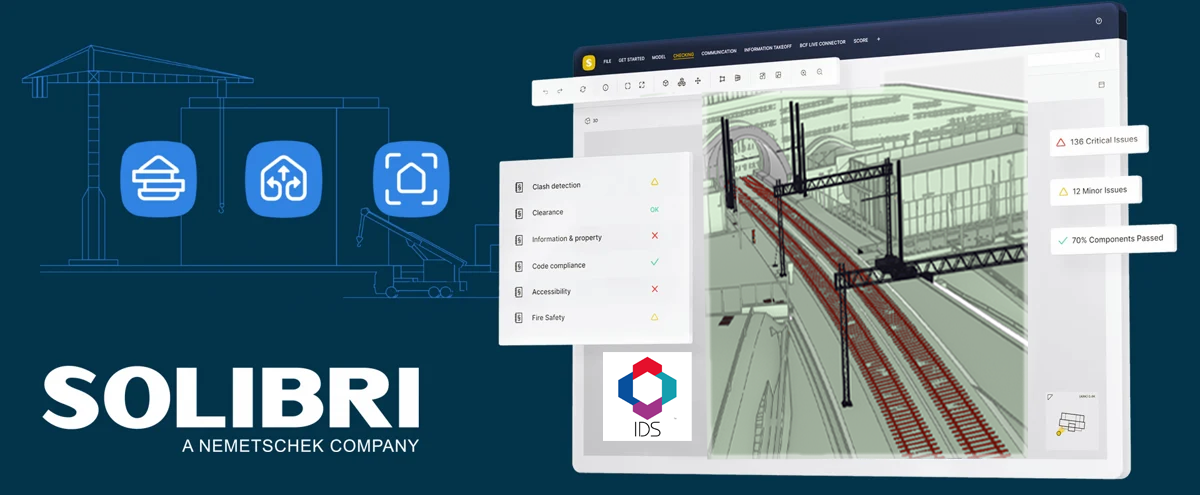Click the 3D cube view icon
Screen dimensions: 1200x495
[x=666, y=83]
